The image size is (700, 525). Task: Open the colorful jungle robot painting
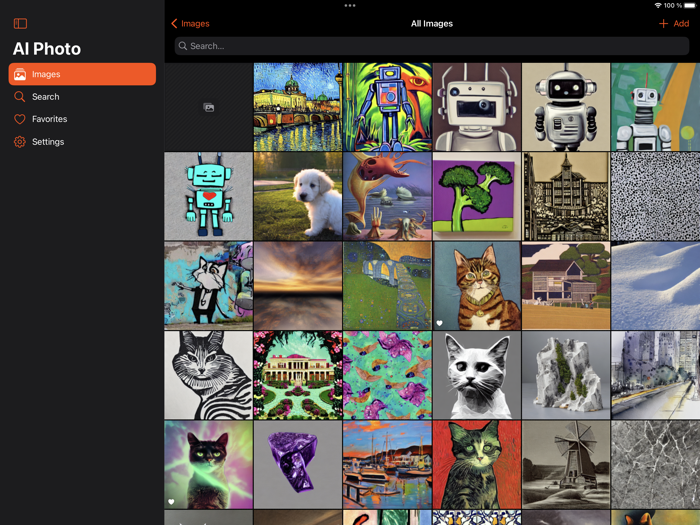pos(388,107)
